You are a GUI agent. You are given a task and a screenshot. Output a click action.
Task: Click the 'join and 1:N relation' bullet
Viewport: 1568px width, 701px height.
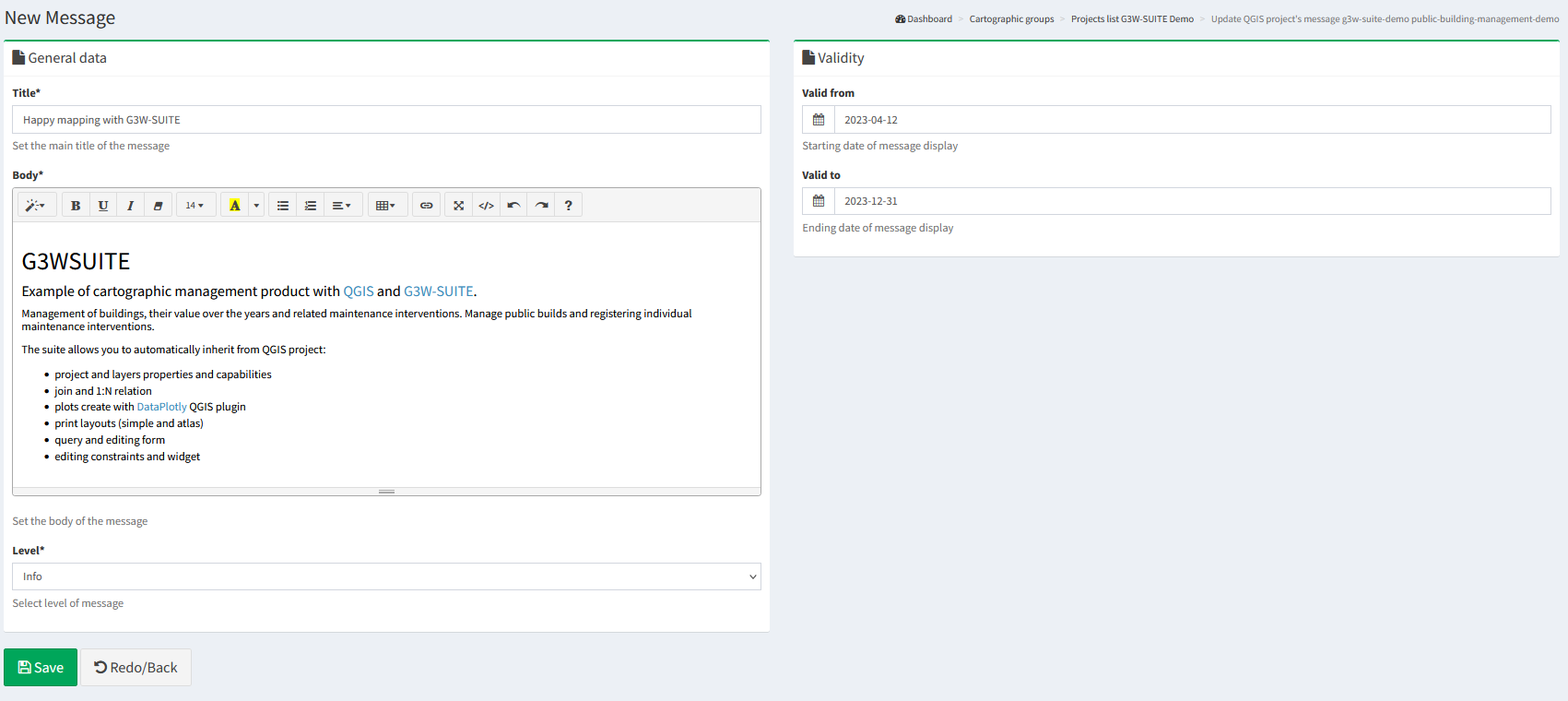(103, 391)
